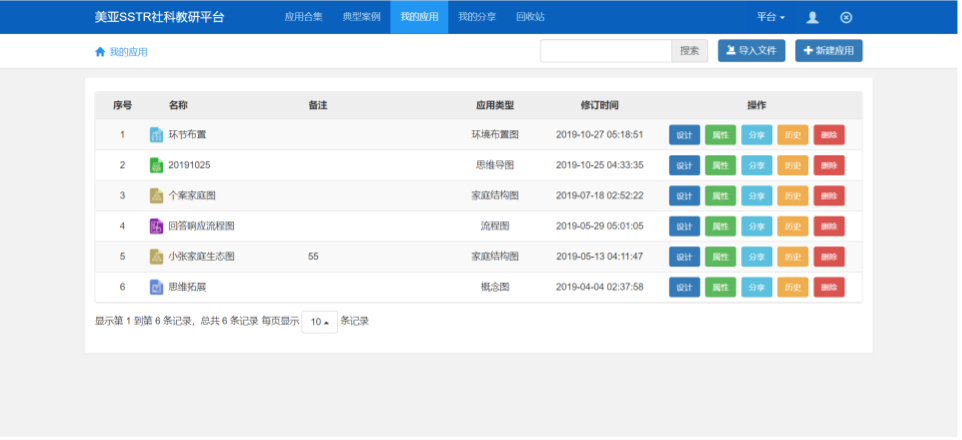Click the user profile icon in header
Screen dimensions: 962x440
[x=812, y=17]
